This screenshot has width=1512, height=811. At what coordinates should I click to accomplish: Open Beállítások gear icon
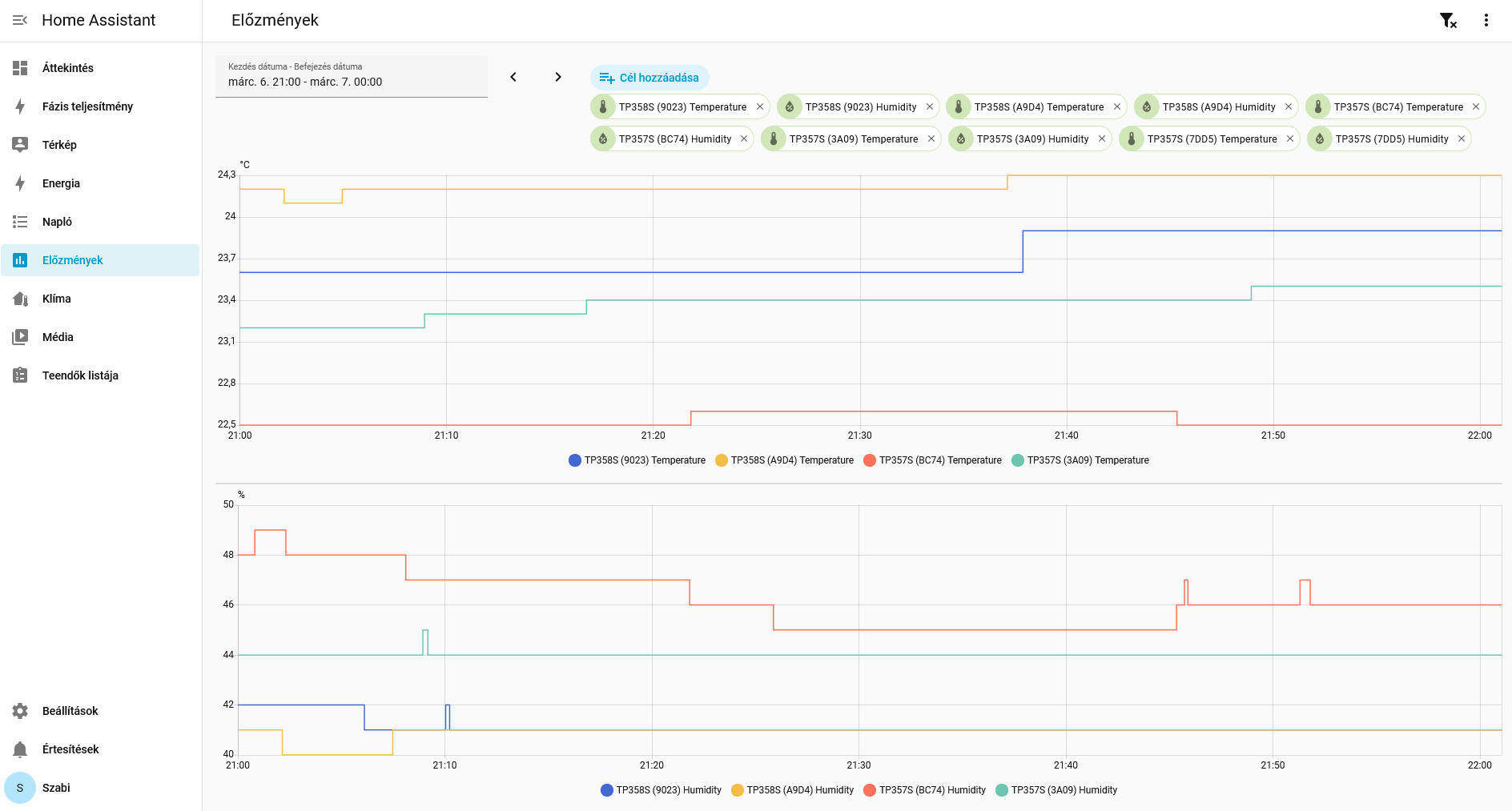click(x=20, y=711)
